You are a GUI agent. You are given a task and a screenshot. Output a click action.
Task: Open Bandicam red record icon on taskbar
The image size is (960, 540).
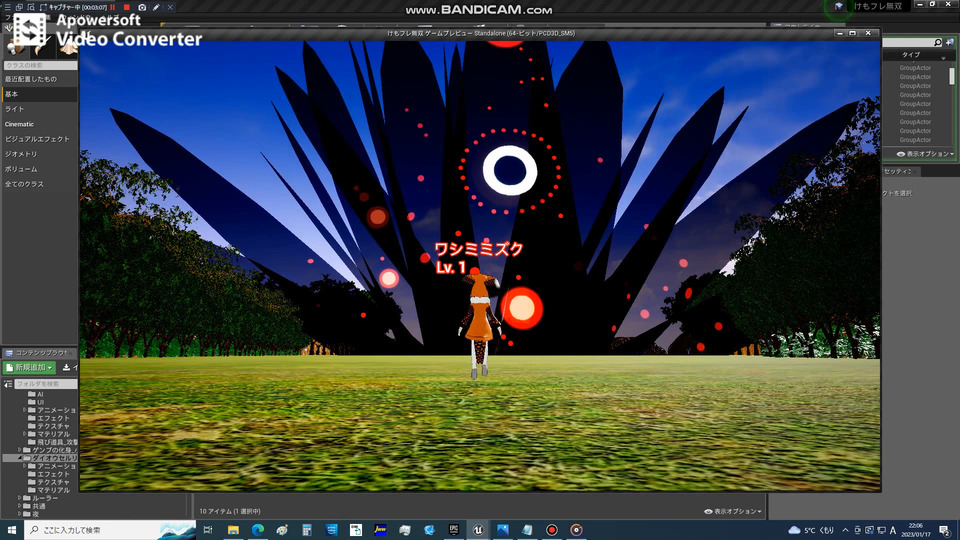coord(552,530)
